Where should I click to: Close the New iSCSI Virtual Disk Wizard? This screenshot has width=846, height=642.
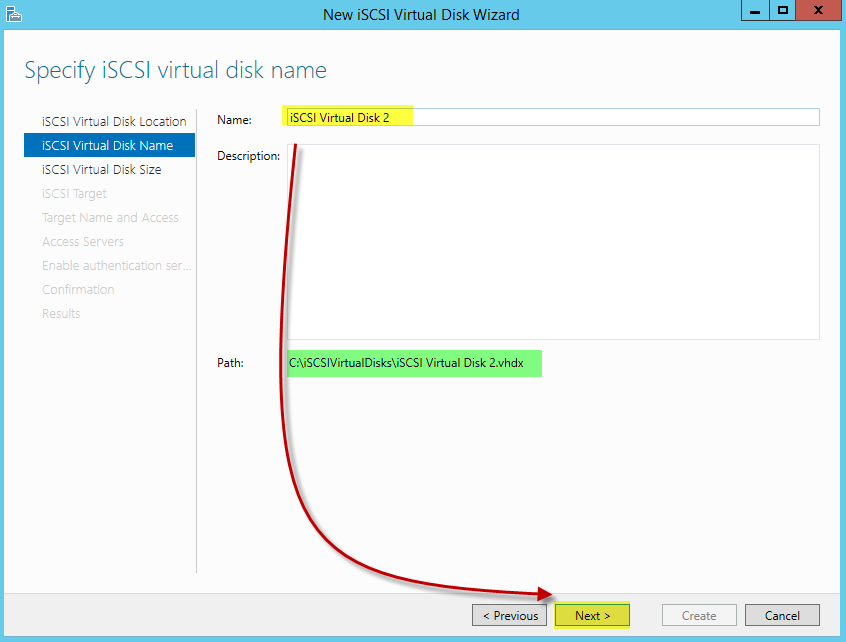[818, 10]
